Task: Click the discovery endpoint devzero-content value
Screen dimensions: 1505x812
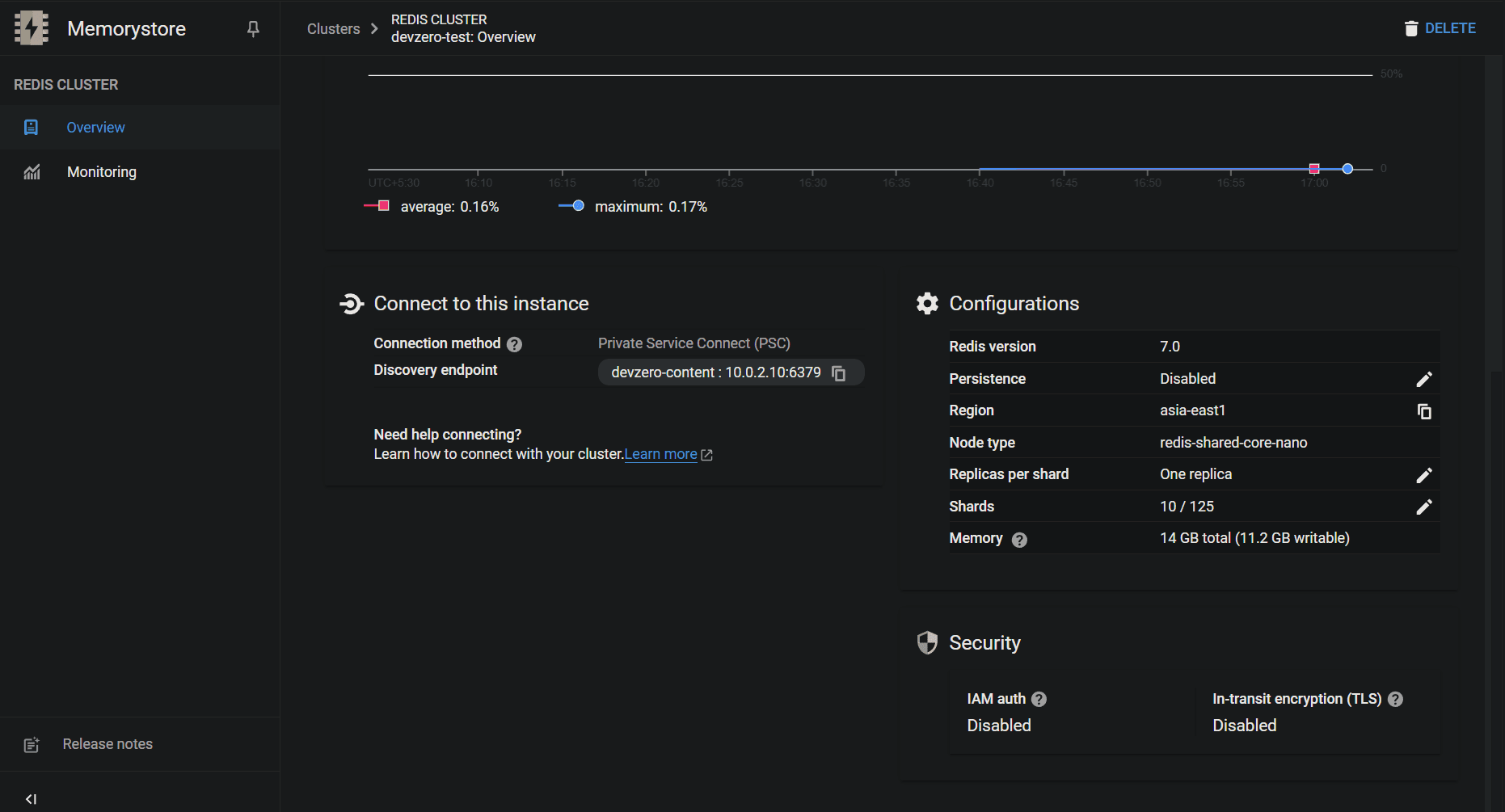Action: point(716,372)
